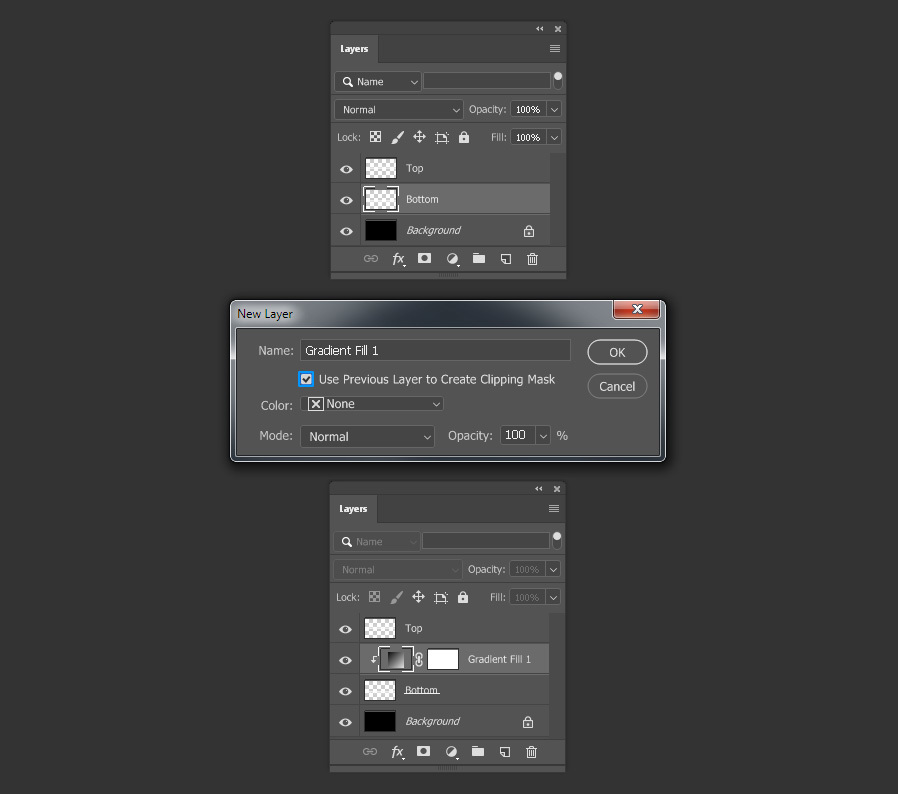Click link layers icon in bottom Layers panel
898x794 pixels.
[370, 752]
